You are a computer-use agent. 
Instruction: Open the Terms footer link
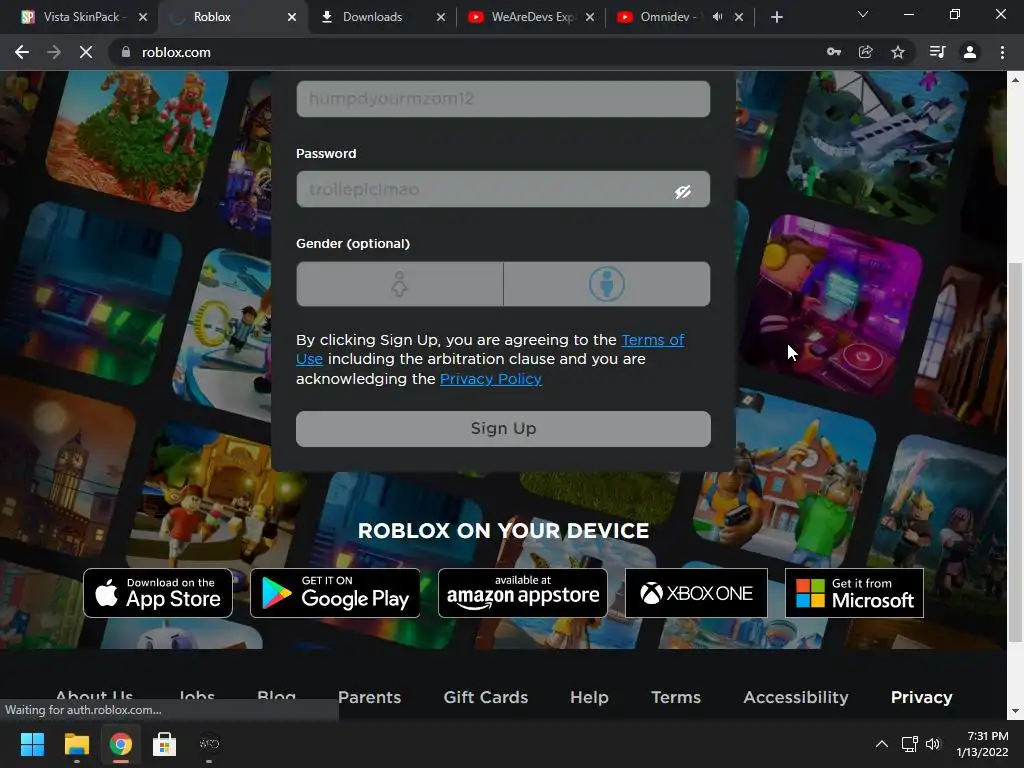676,697
